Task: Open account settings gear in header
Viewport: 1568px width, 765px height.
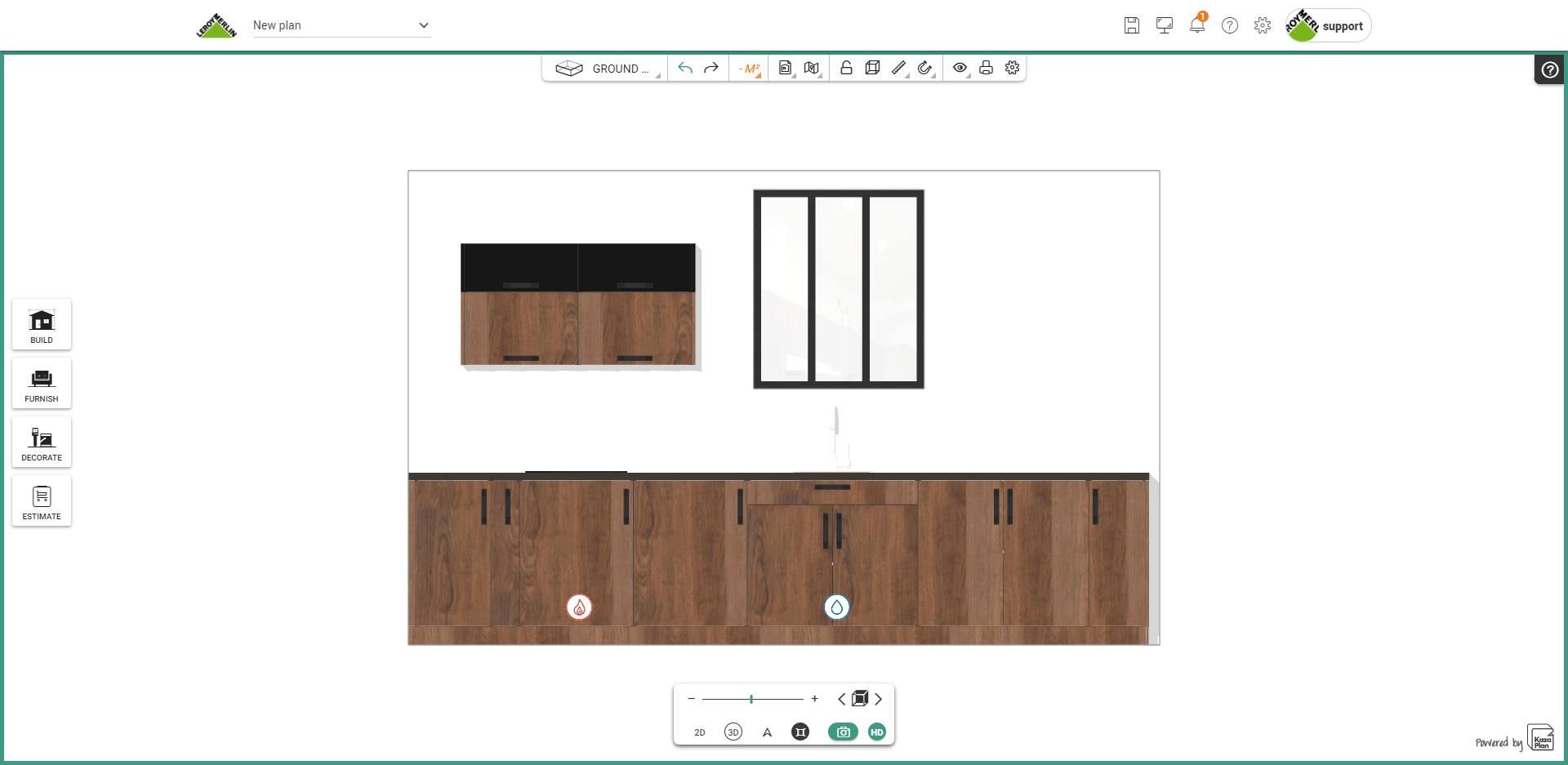Action: (x=1263, y=25)
